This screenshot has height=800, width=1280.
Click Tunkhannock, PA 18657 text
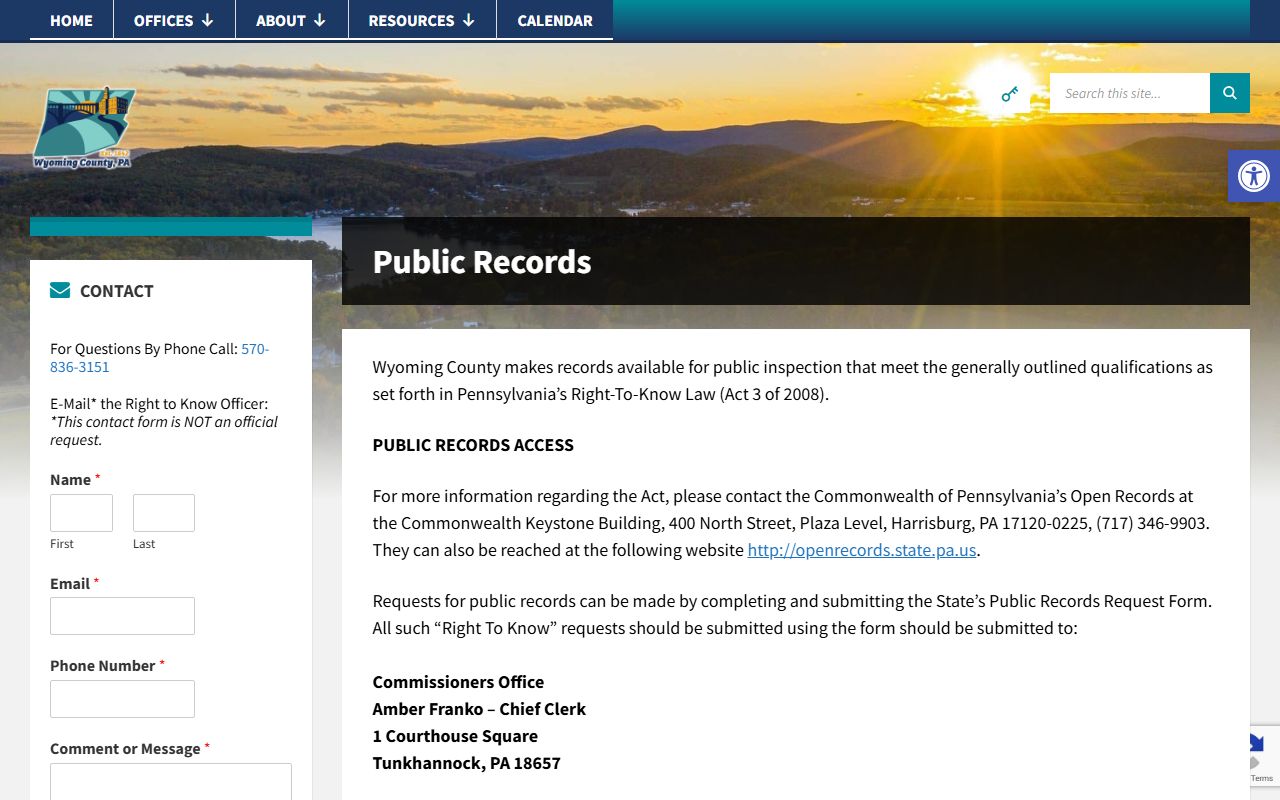pyautogui.click(x=466, y=763)
